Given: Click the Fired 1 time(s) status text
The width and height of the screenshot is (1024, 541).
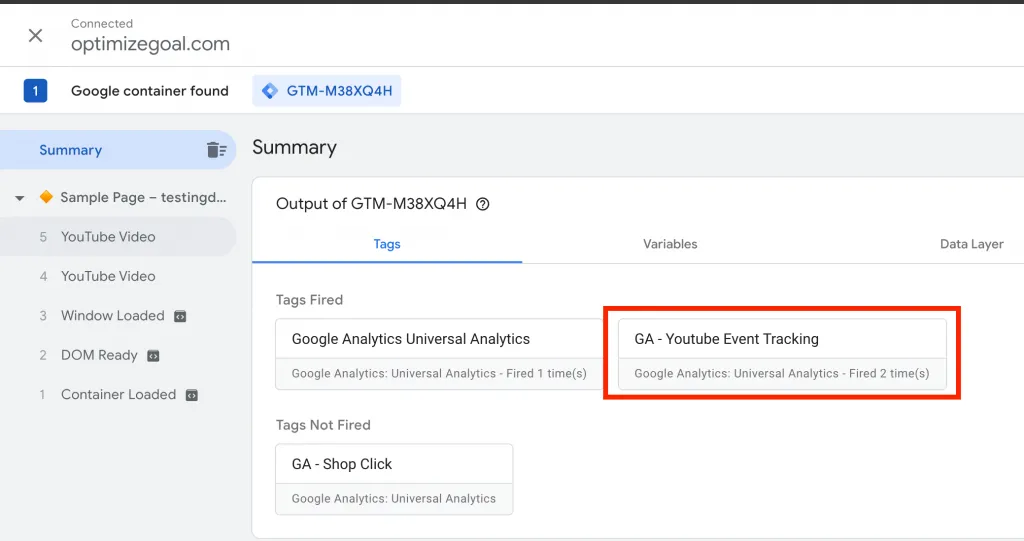Looking at the screenshot, I should point(547,374).
